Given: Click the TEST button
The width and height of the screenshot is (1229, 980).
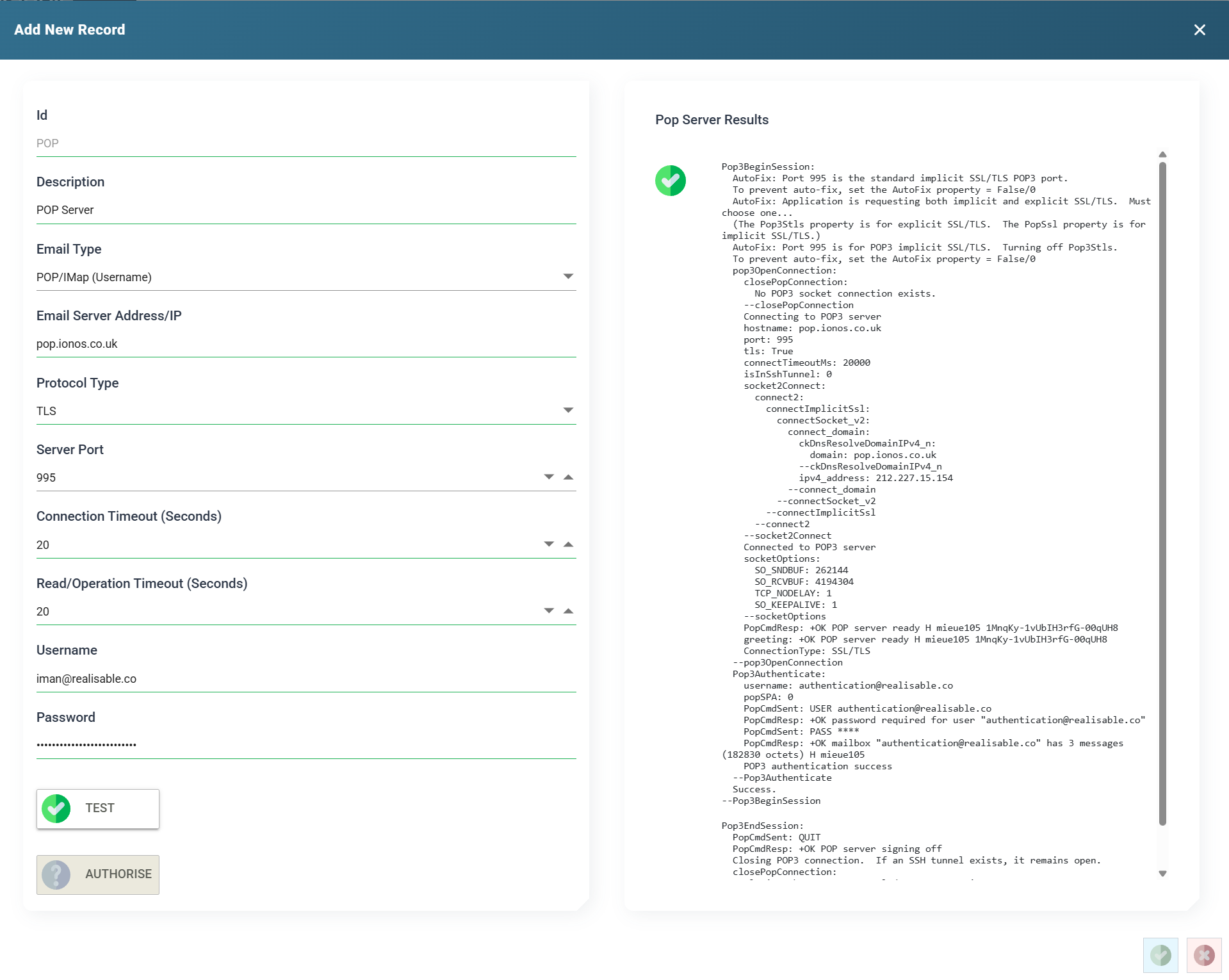Looking at the screenshot, I should (98, 809).
